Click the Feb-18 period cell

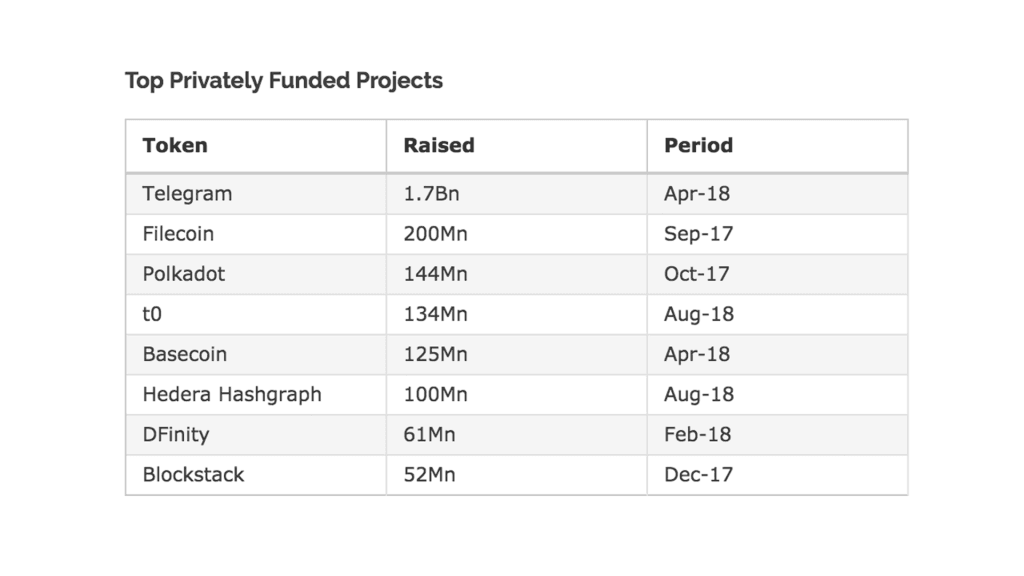(697, 434)
